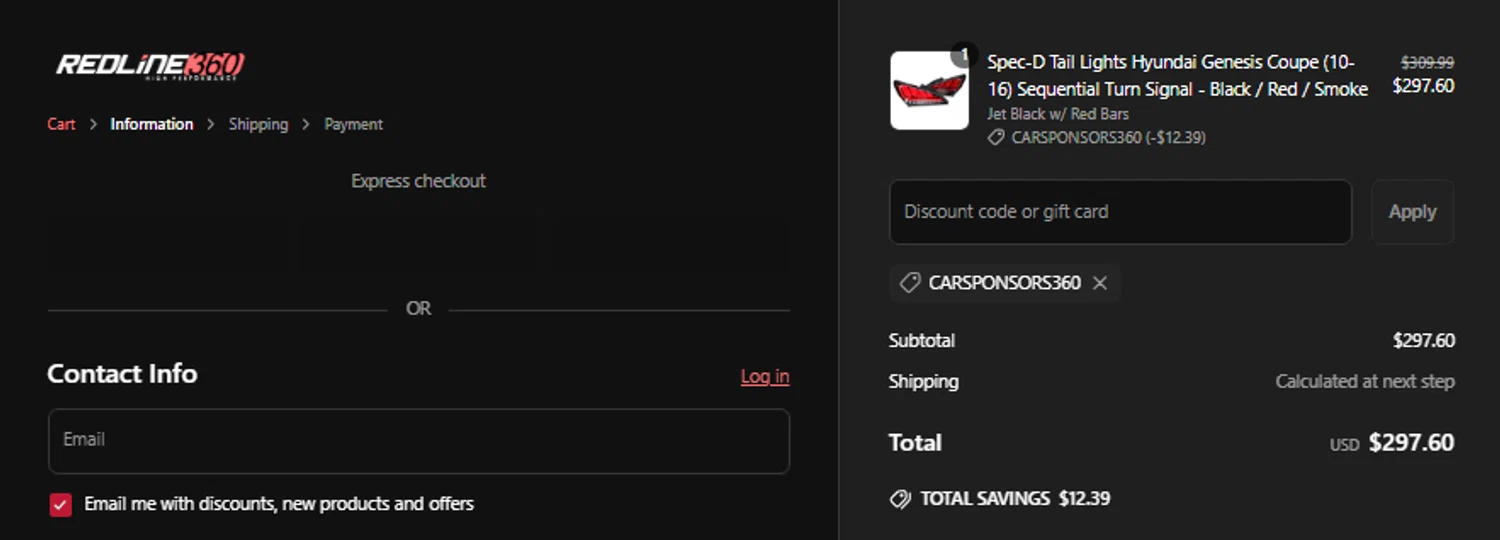Click the Log in link

point(765,376)
